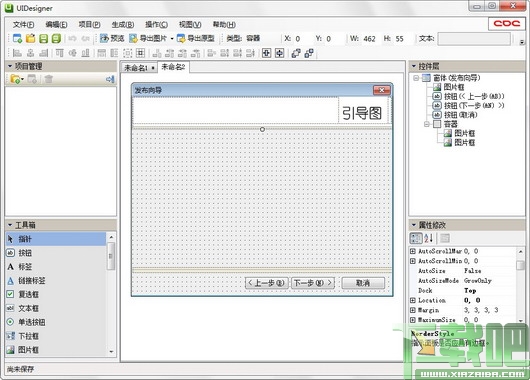The width and height of the screenshot is (530, 380).
Task: Click 导出图片 export image button
Action: pyautogui.click(x=148, y=39)
